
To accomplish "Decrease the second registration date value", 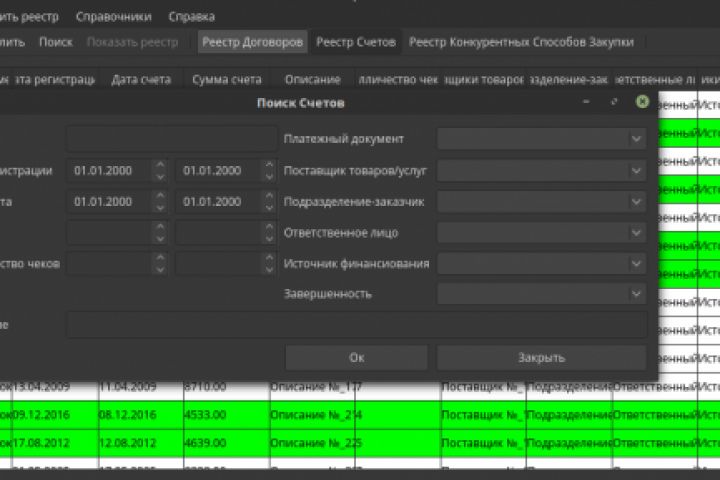I will pyautogui.click(x=269, y=177).
